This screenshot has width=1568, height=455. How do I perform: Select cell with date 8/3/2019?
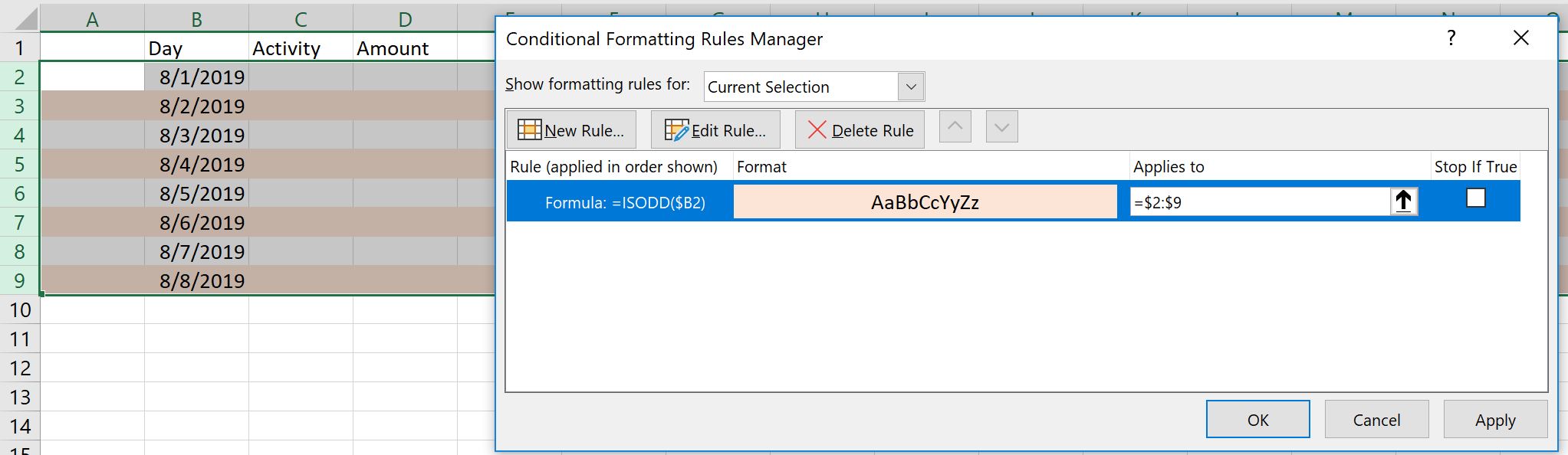click(x=196, y=135)
